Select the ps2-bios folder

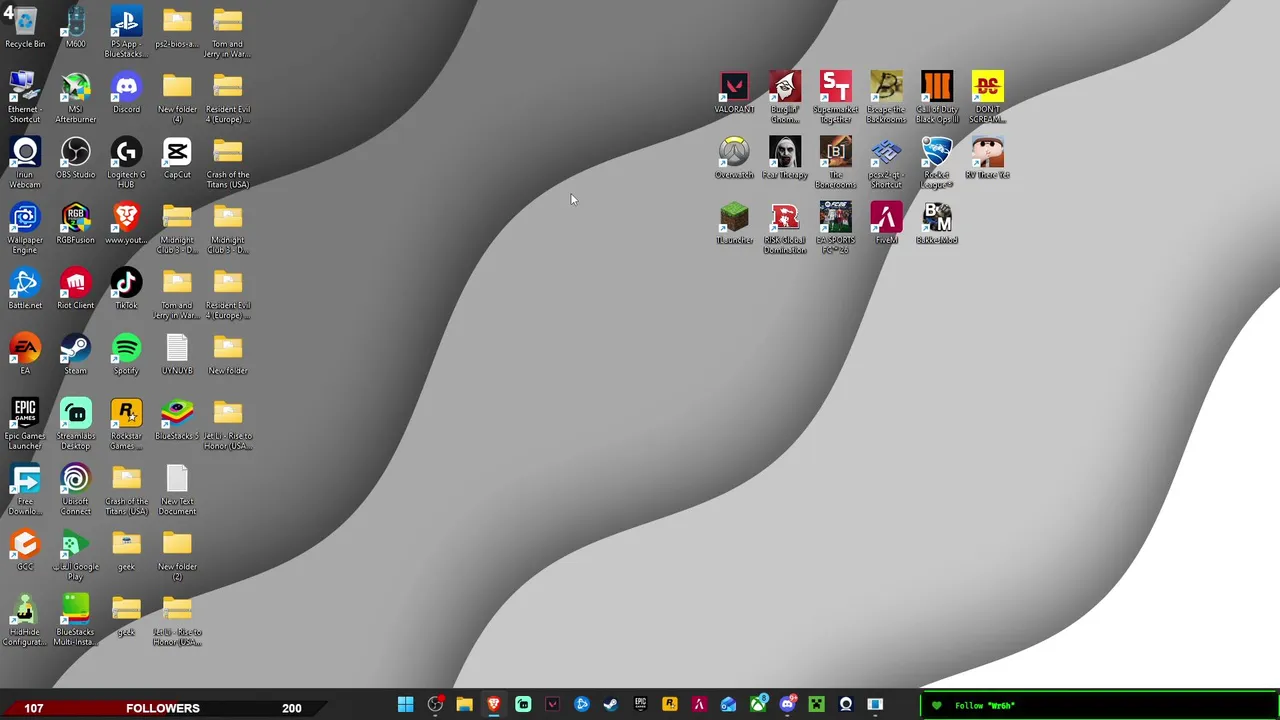(x=177, y=28)
